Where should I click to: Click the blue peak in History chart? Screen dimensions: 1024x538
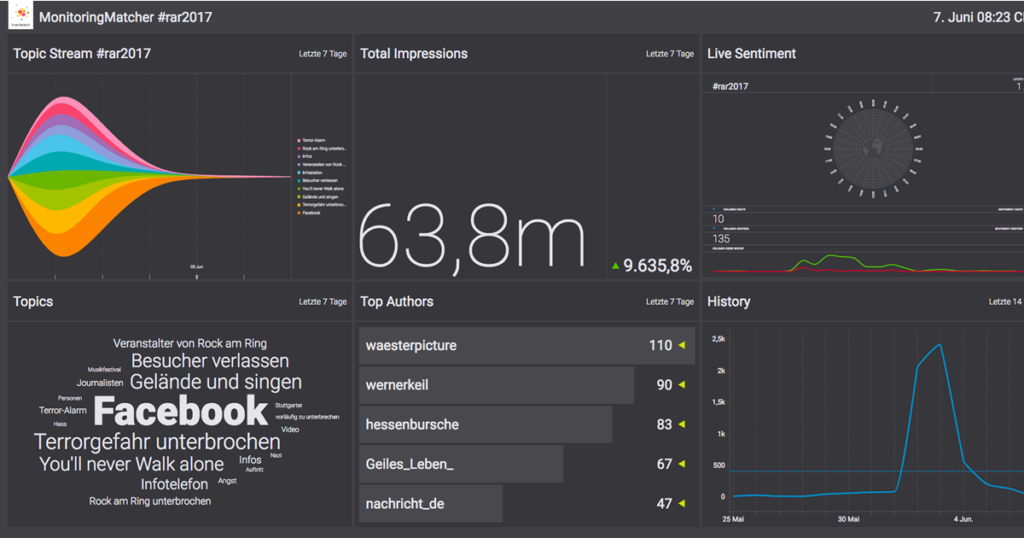click(939, 345)
